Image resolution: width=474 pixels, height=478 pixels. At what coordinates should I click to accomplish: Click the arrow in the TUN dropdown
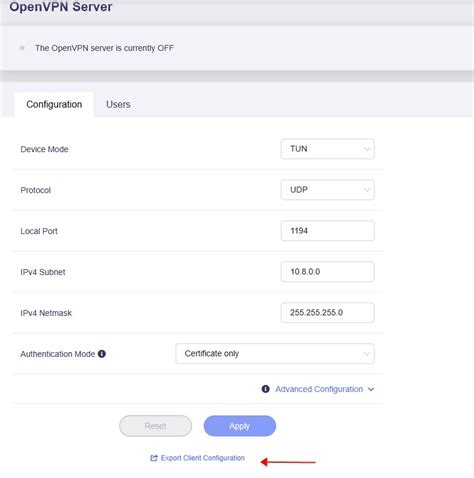(x=367, y=149)
